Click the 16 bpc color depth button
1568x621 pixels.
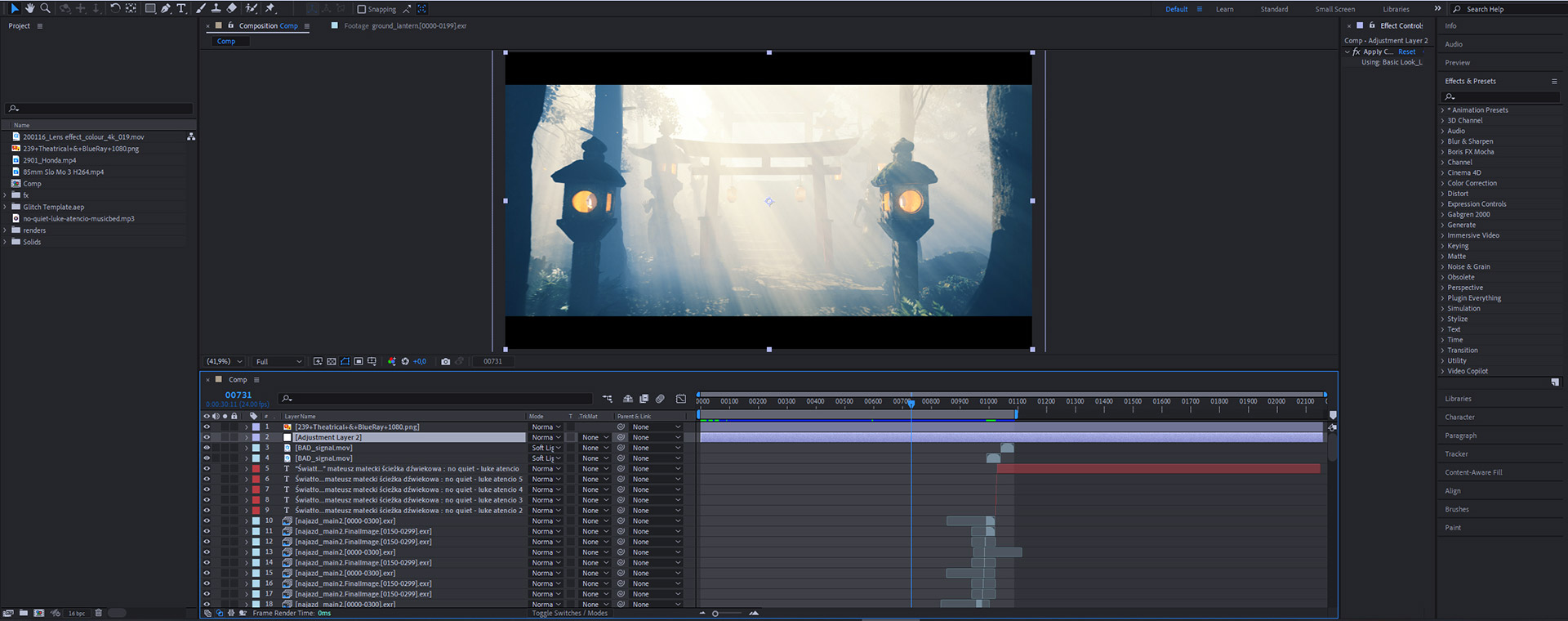tap(77, 613)
